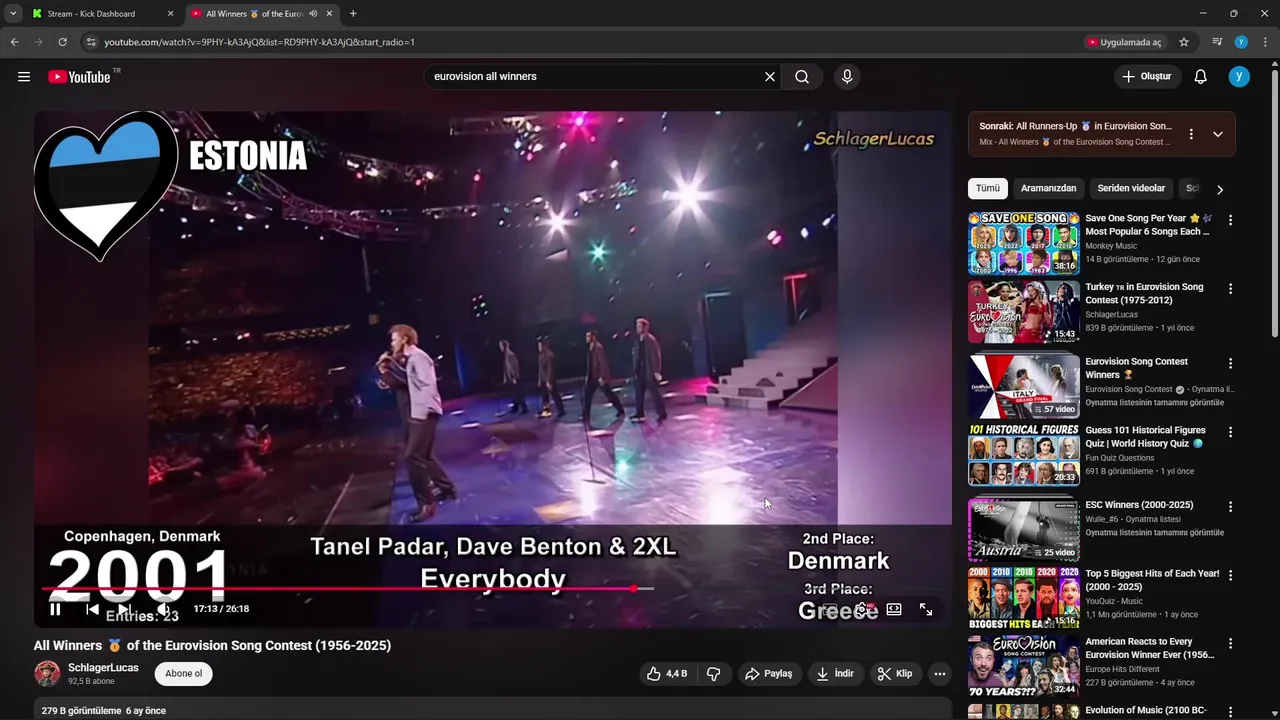Close the All Winners YouTube tab

329,14
